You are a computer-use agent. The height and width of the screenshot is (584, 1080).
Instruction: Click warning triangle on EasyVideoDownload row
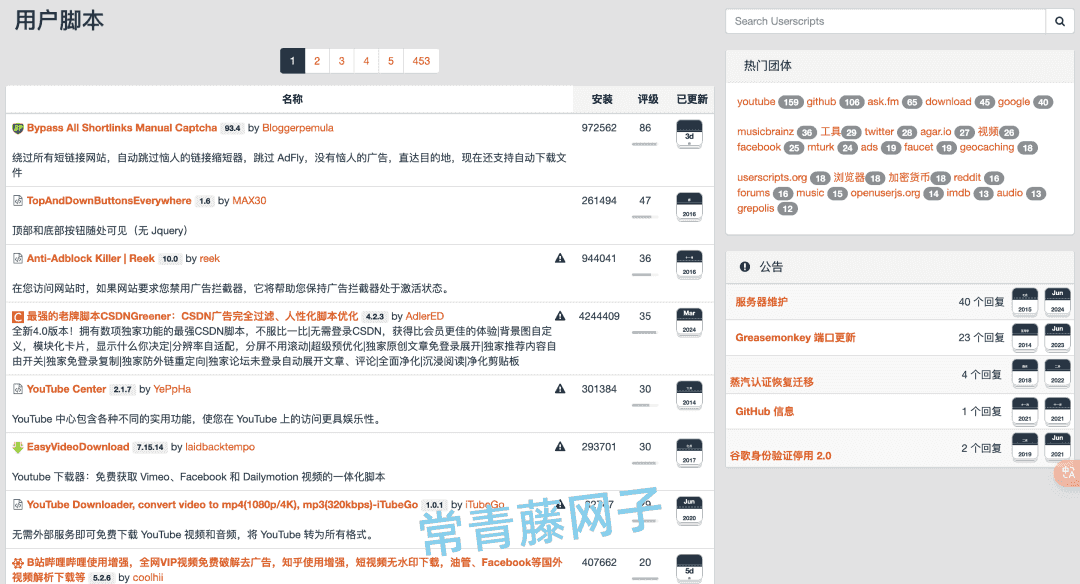click(560, 447)
